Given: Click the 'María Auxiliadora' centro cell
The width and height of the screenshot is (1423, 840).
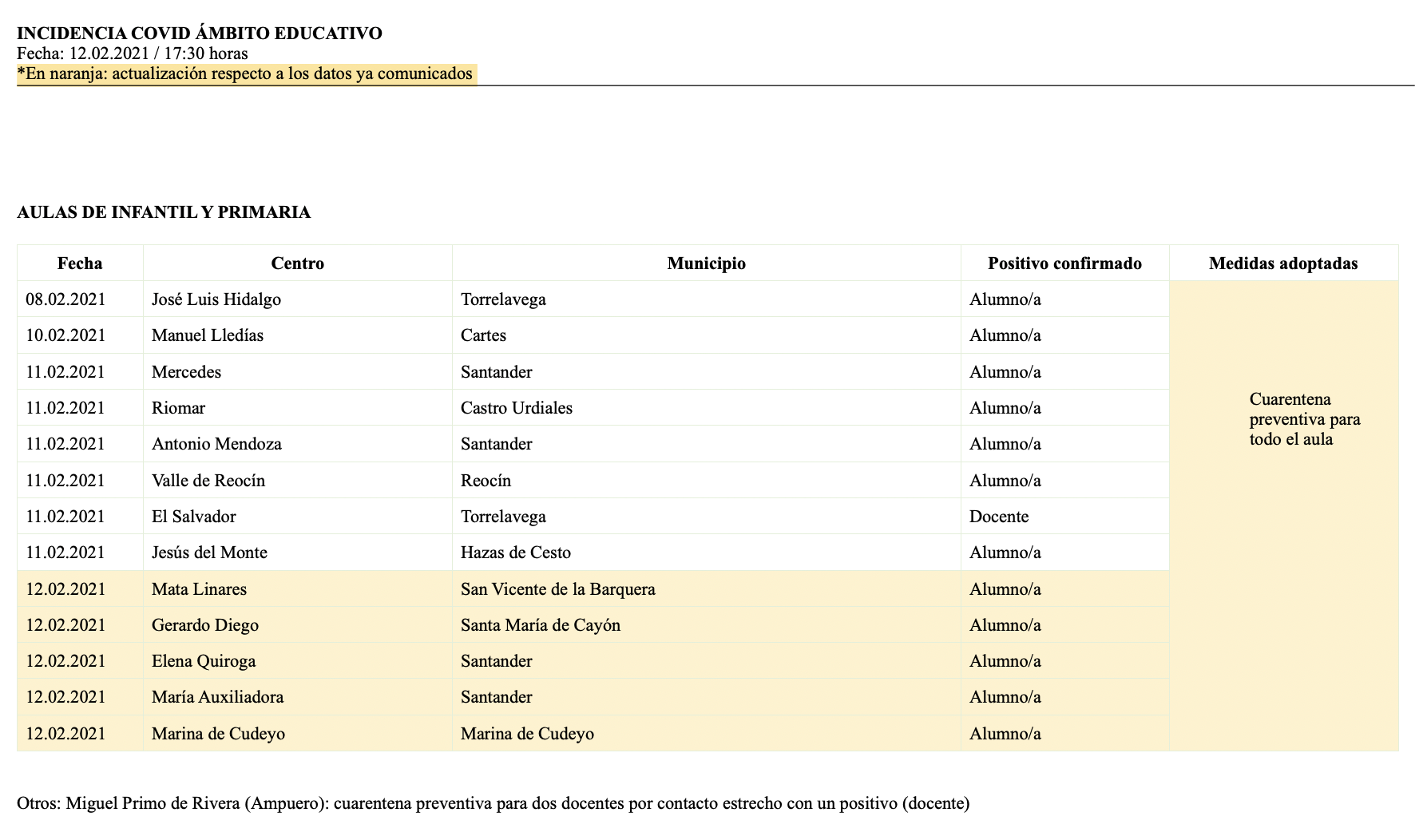Looking at the screenshot, I should click(217, 697).
